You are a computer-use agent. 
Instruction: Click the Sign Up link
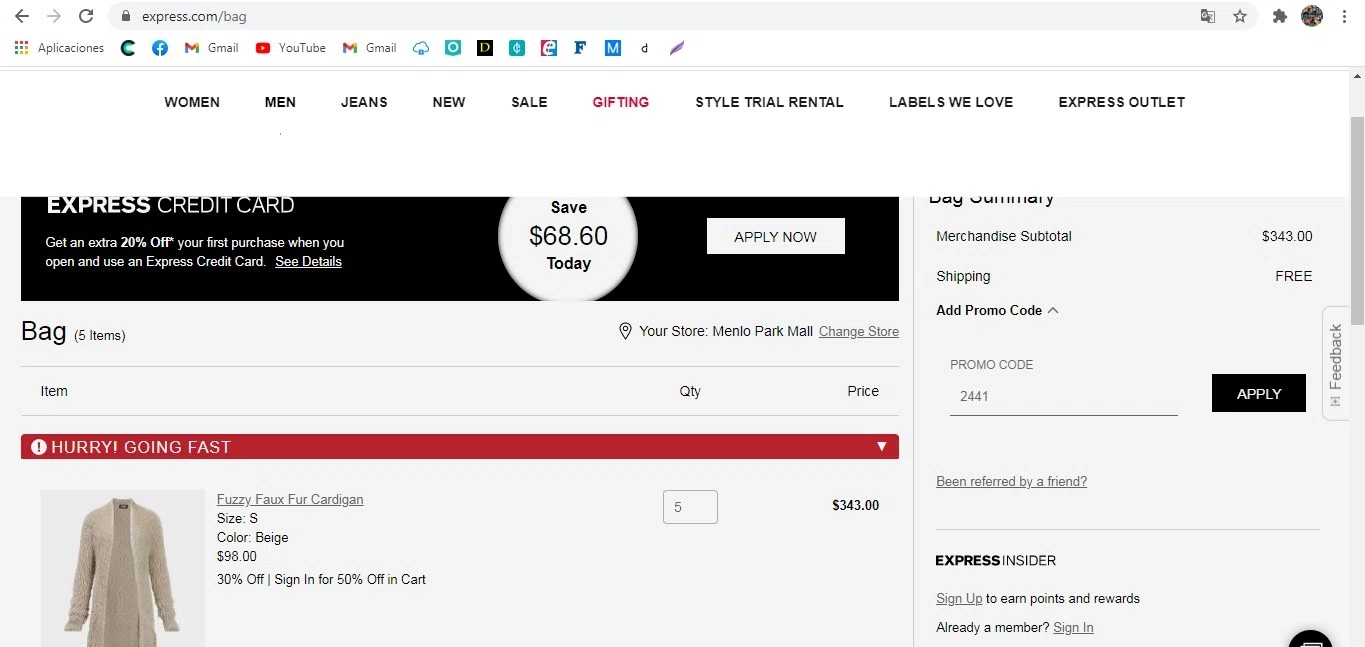959,598
